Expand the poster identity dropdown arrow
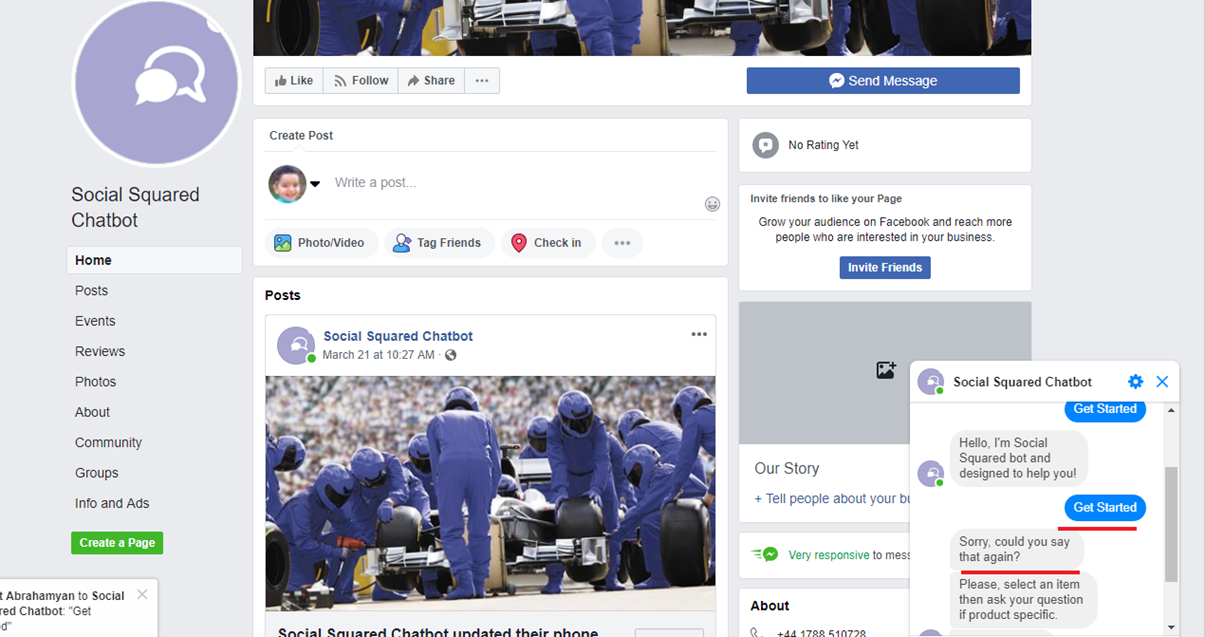Image resolution: width=1205 pixels, height=637 pixels. 315,184
